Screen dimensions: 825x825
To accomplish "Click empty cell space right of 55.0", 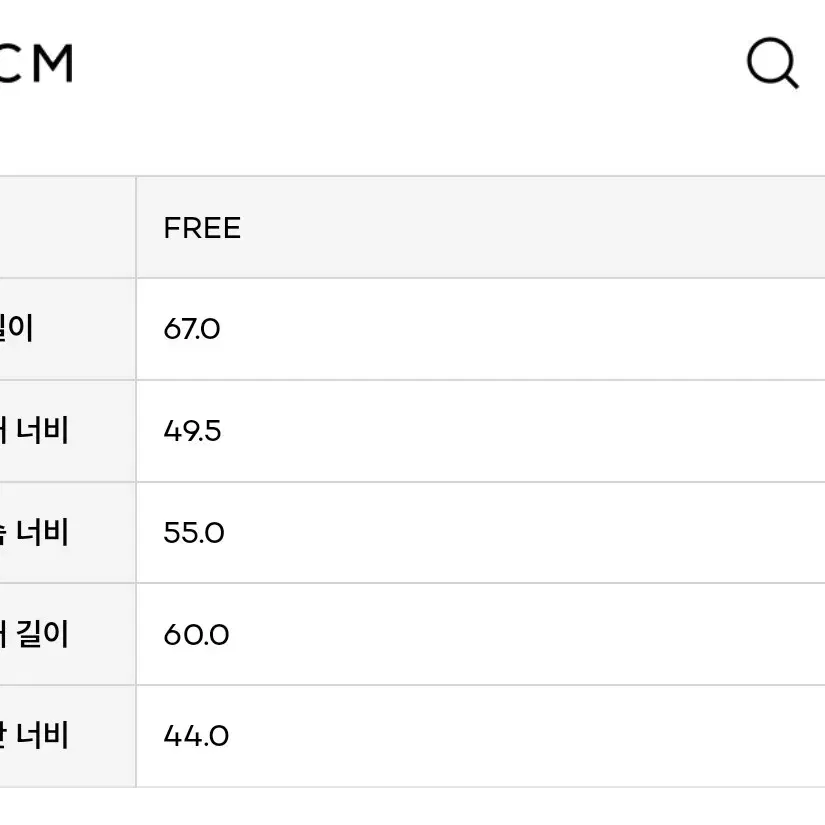I will pos(525,532).
